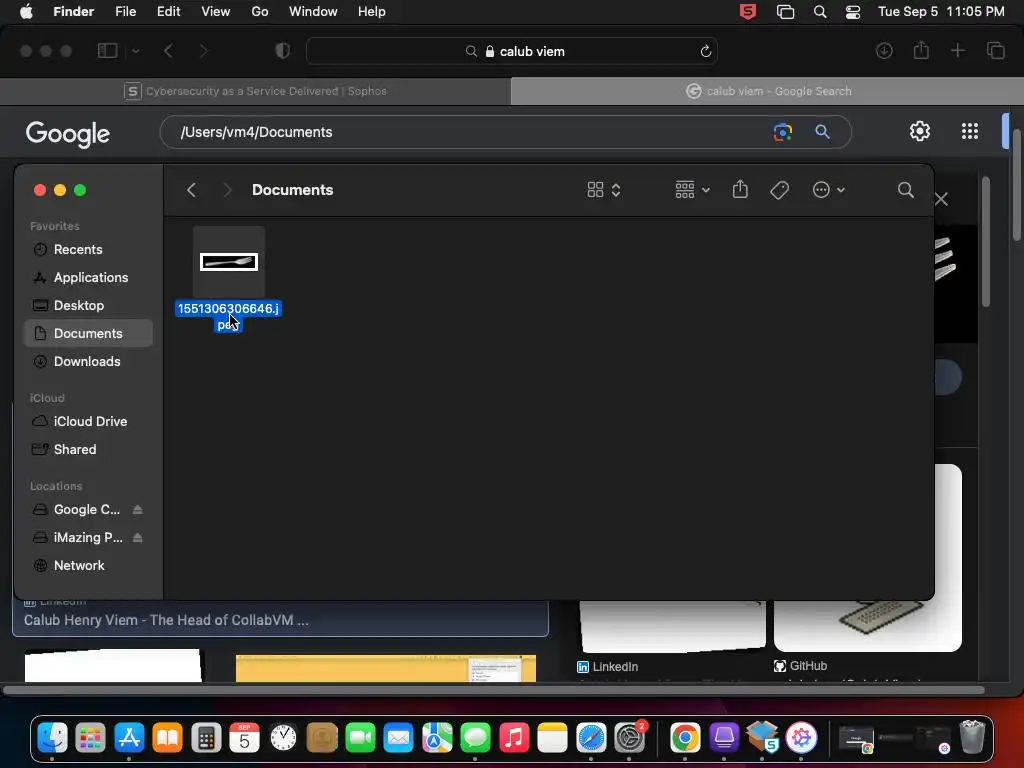The width and height of the screenshot is (1024, 768).
Task: Open the File menu
Action: [x=125, y=12]
